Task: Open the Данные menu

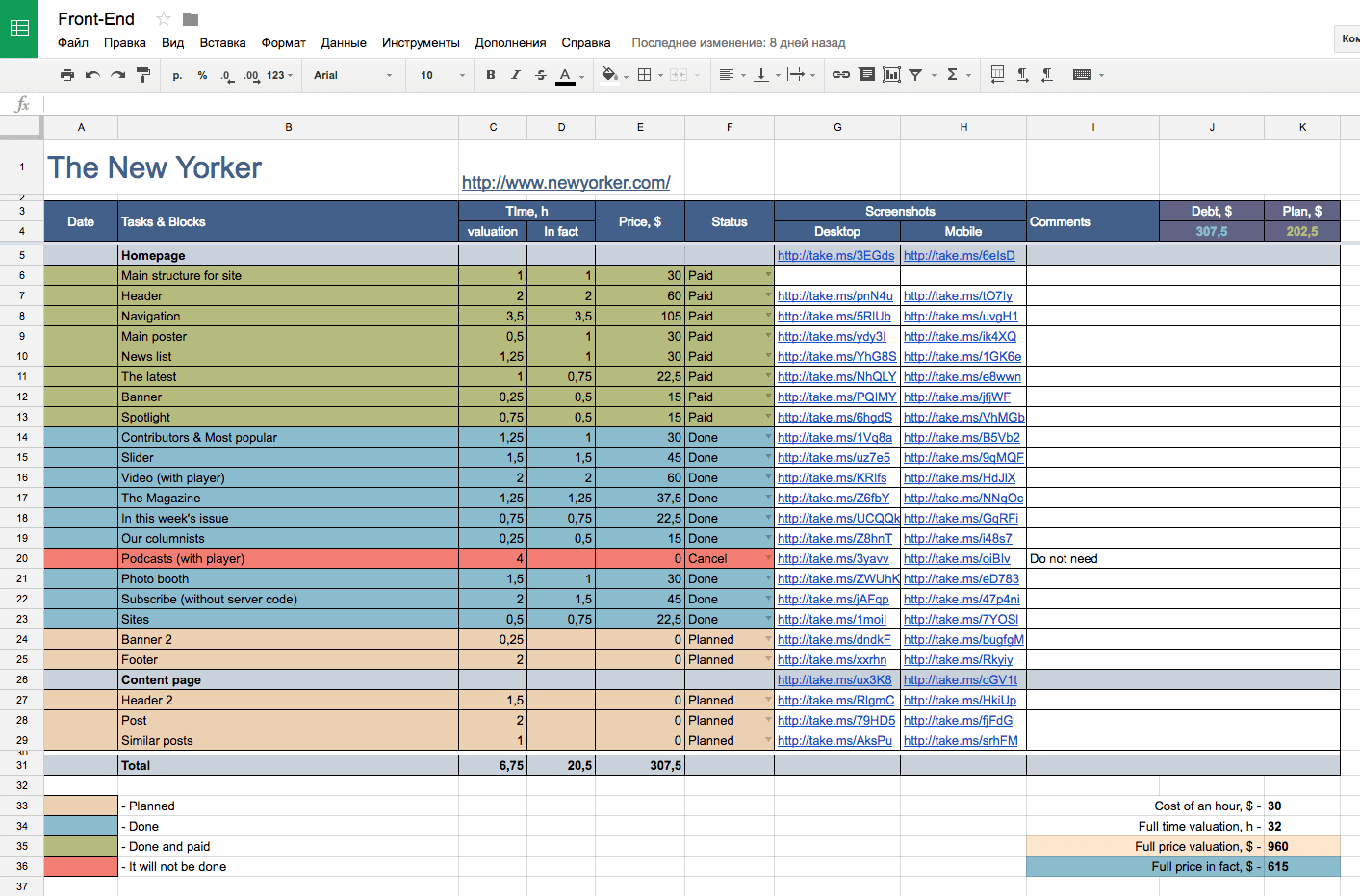Action: (x=344, y=43)
